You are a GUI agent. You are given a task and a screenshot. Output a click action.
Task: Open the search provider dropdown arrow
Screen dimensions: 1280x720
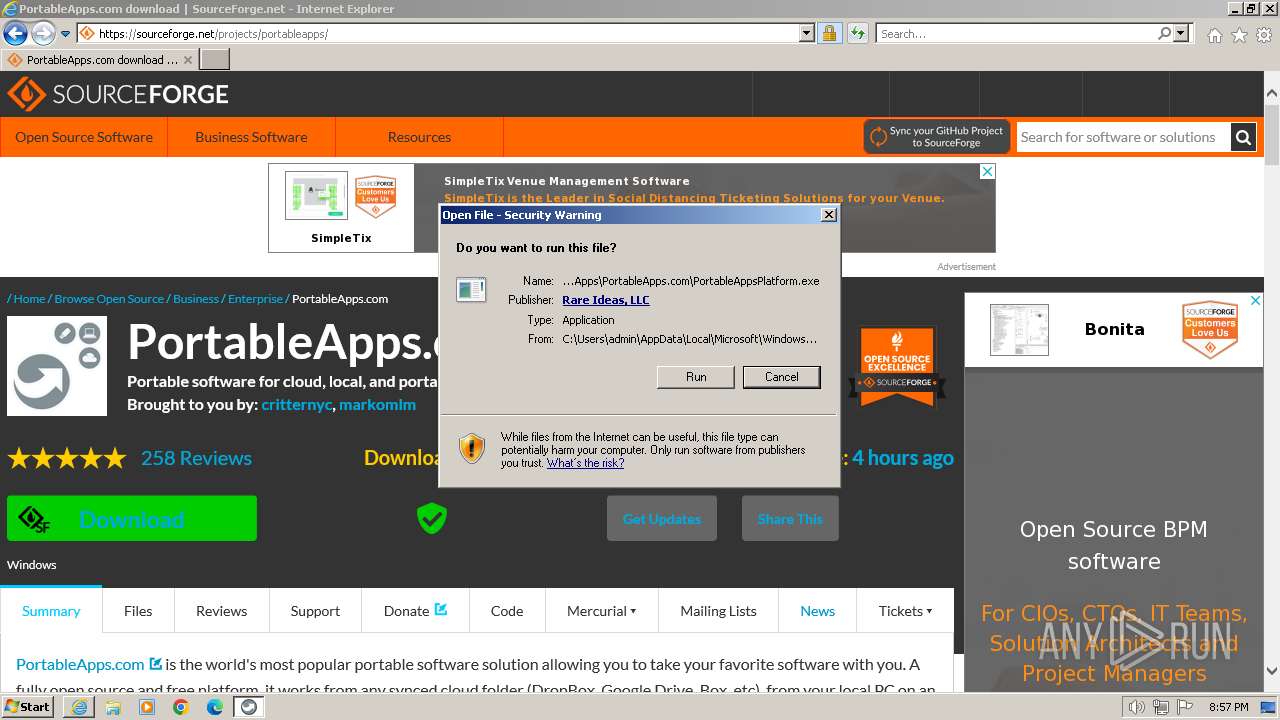[x=1181, y=34]
